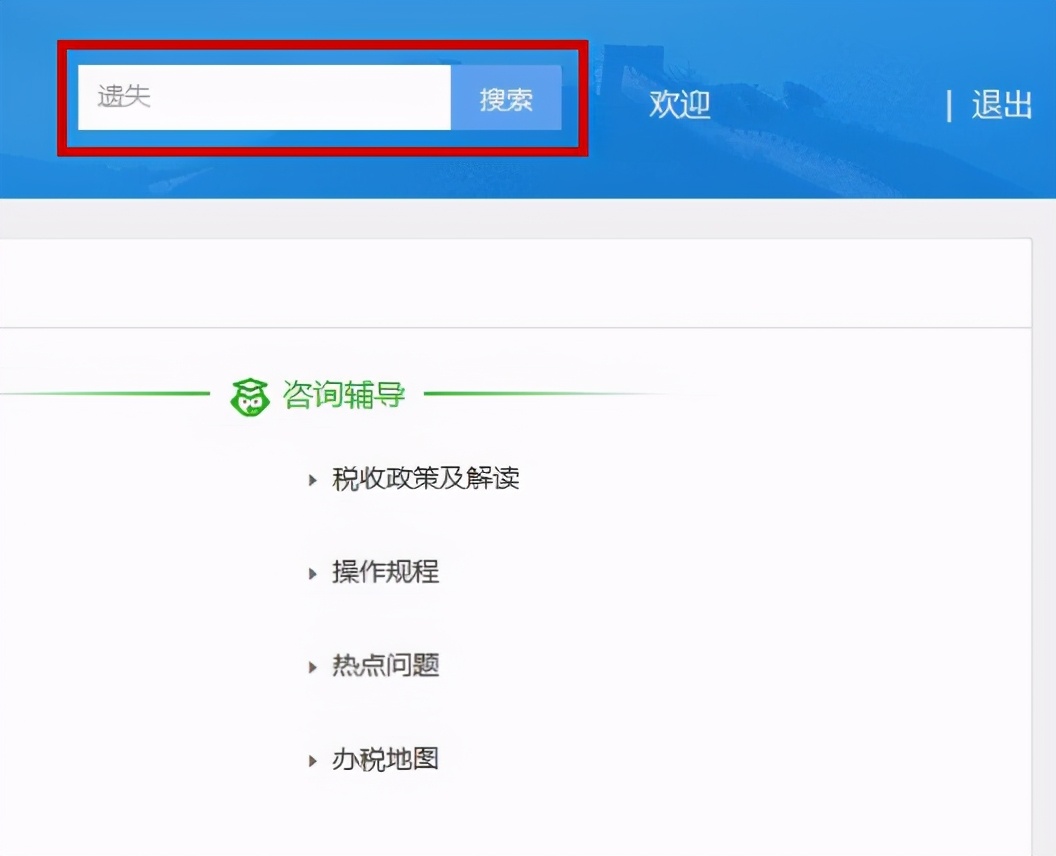
Task: Click the 搜索 search button
Action: [508, 98]
